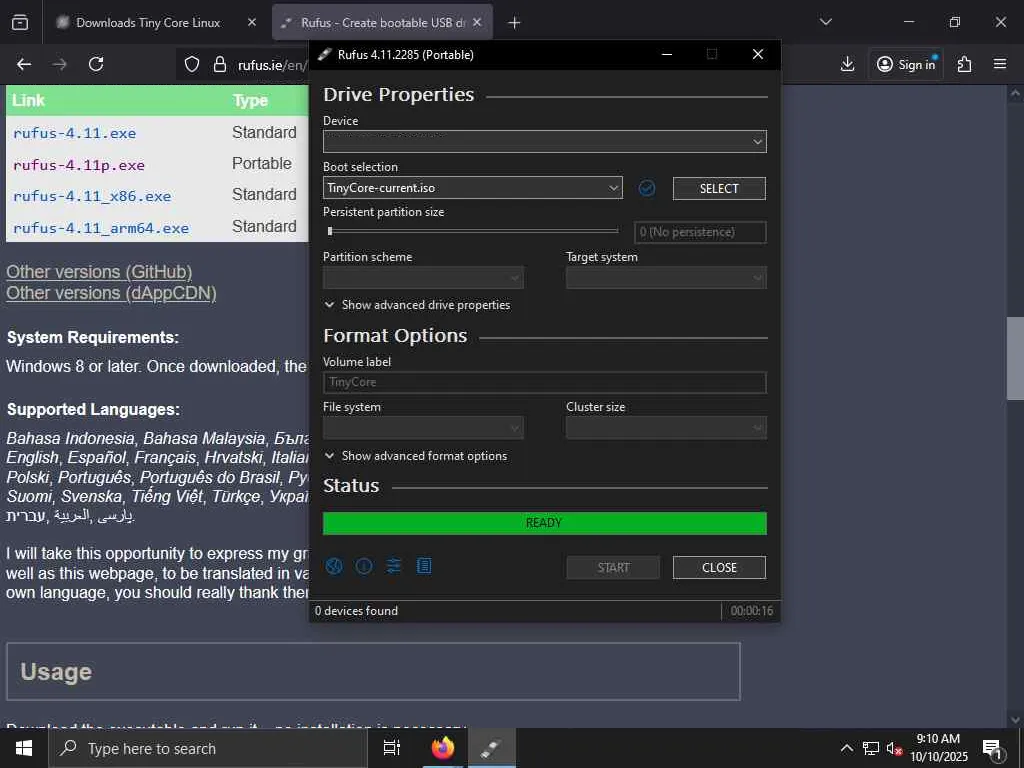The width and height of the screenshot is (1024, 768).
Task: Open the list all tabs chevron
Action: pos(825,22)
